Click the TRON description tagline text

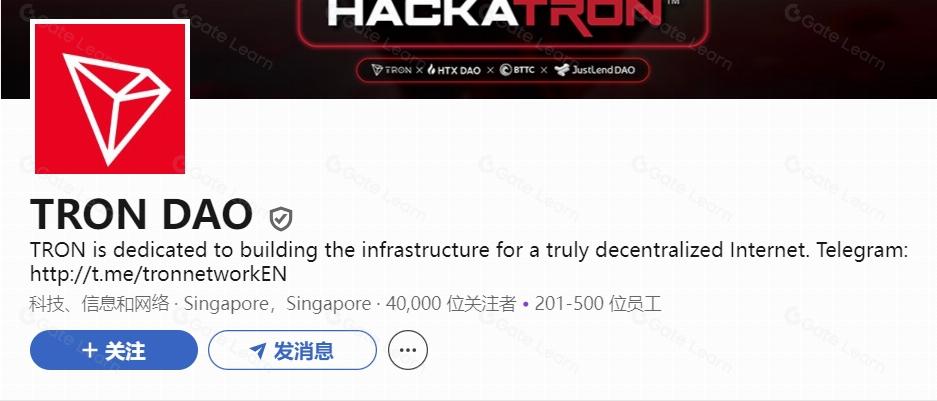469,249
